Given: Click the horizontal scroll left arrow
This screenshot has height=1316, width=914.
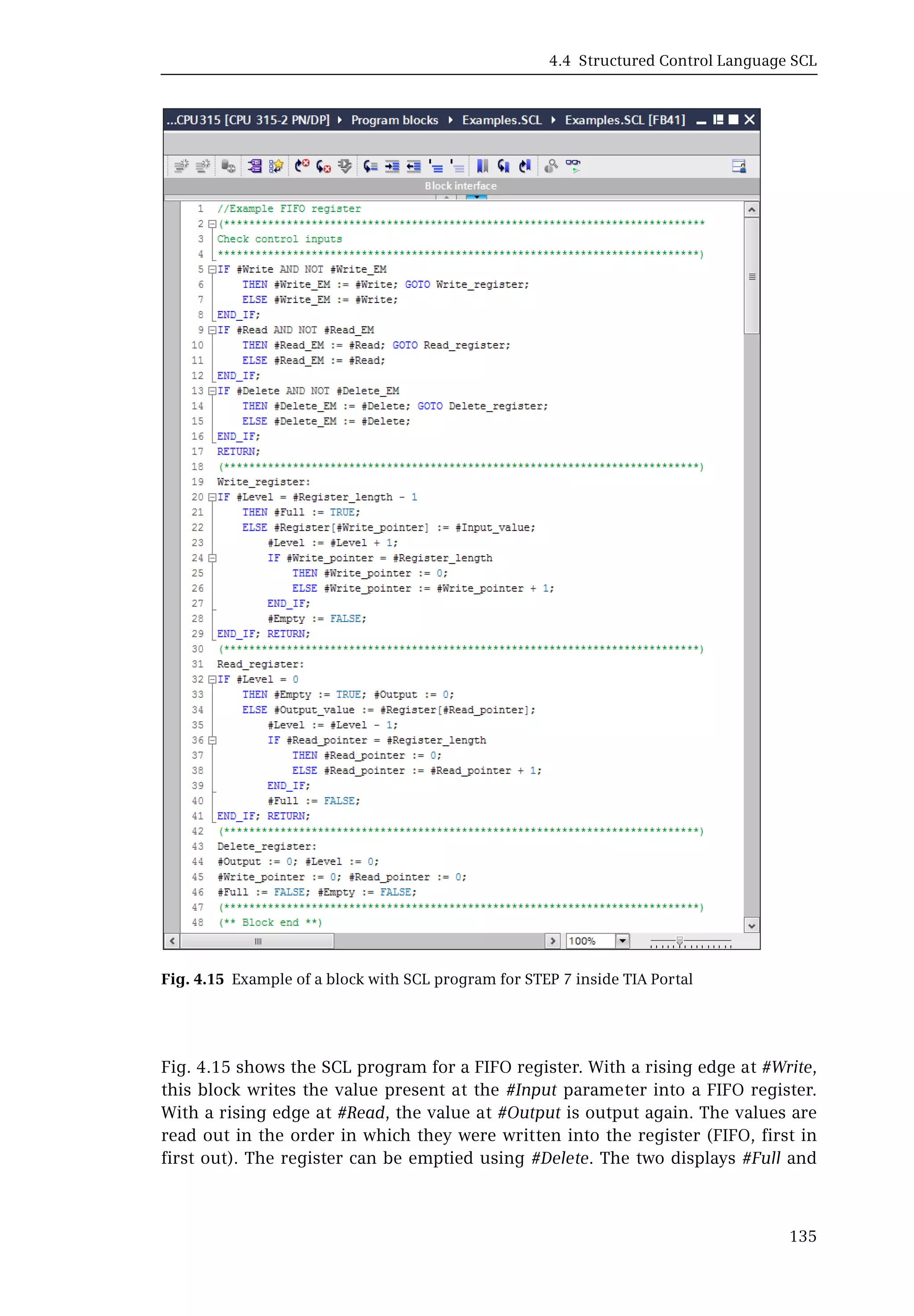Looking at the screenshot, I should [172, 941].
